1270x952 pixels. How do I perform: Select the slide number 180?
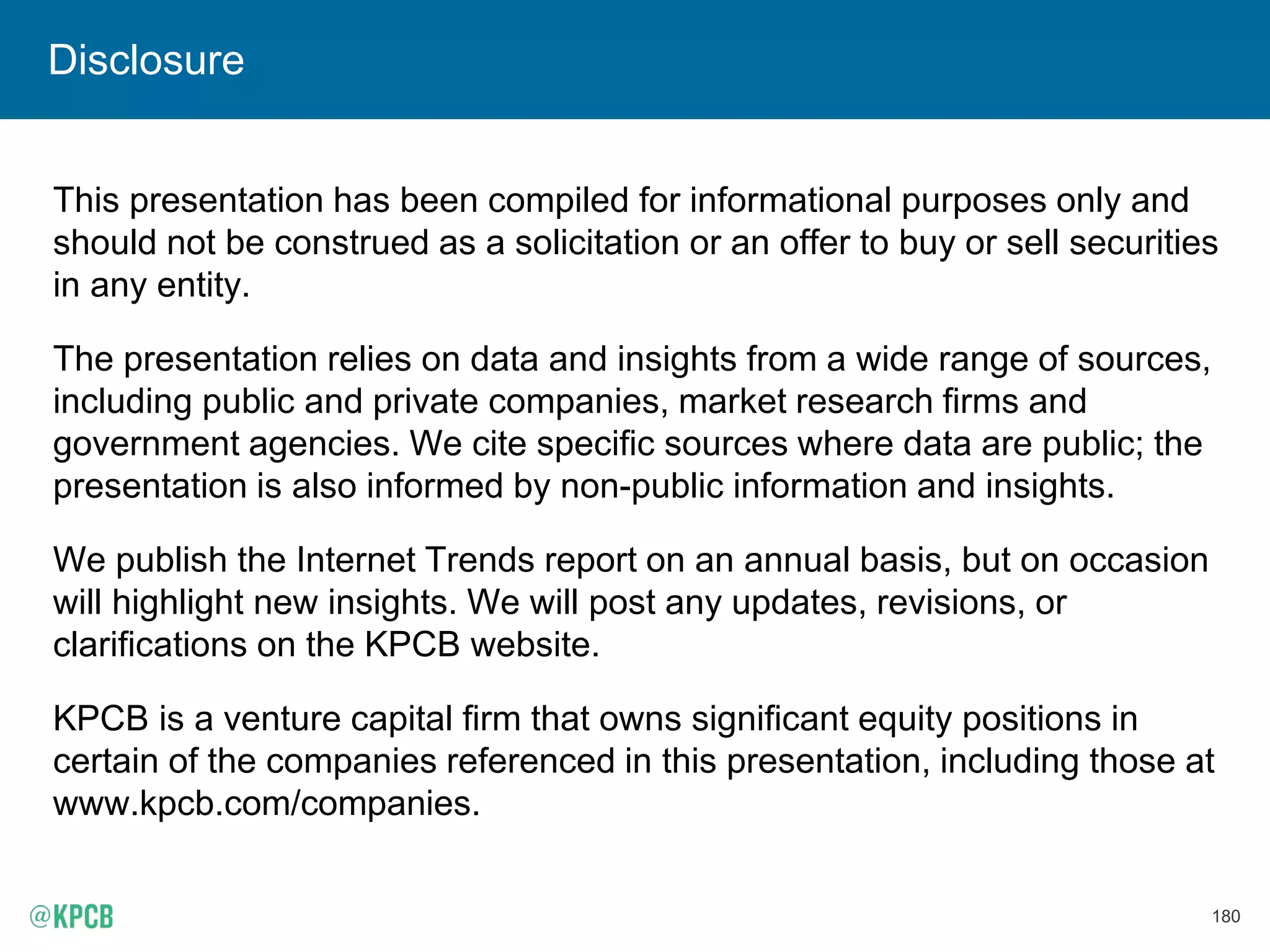(x=1226, y=917)
